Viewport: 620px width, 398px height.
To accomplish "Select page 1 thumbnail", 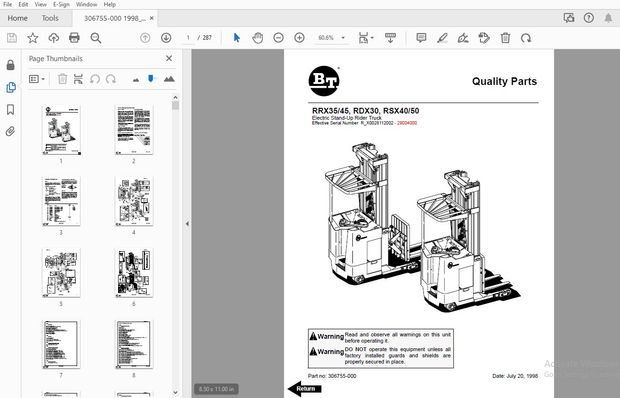I will (61, 130).
